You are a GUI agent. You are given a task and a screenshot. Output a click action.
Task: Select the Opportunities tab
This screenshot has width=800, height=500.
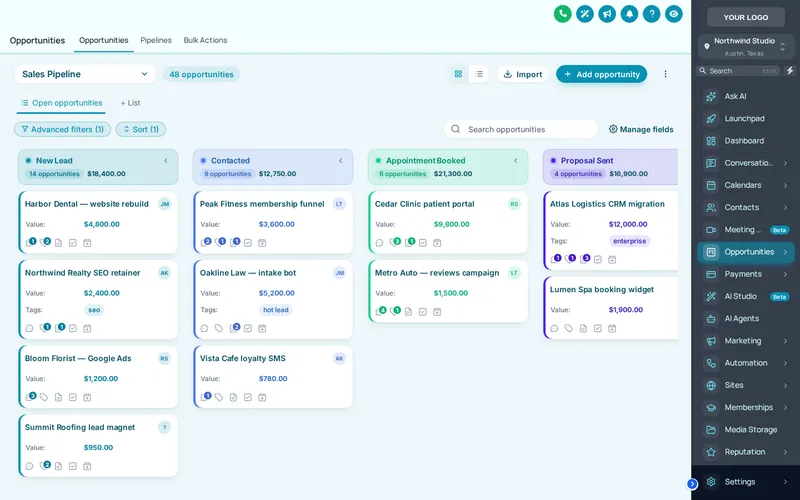[104, 40]
